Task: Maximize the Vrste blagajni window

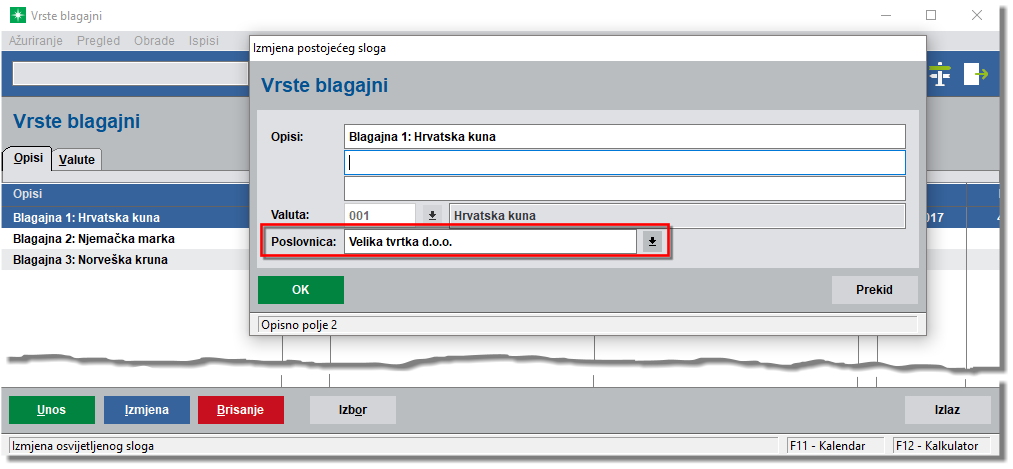Action: (x=931, y=16)
